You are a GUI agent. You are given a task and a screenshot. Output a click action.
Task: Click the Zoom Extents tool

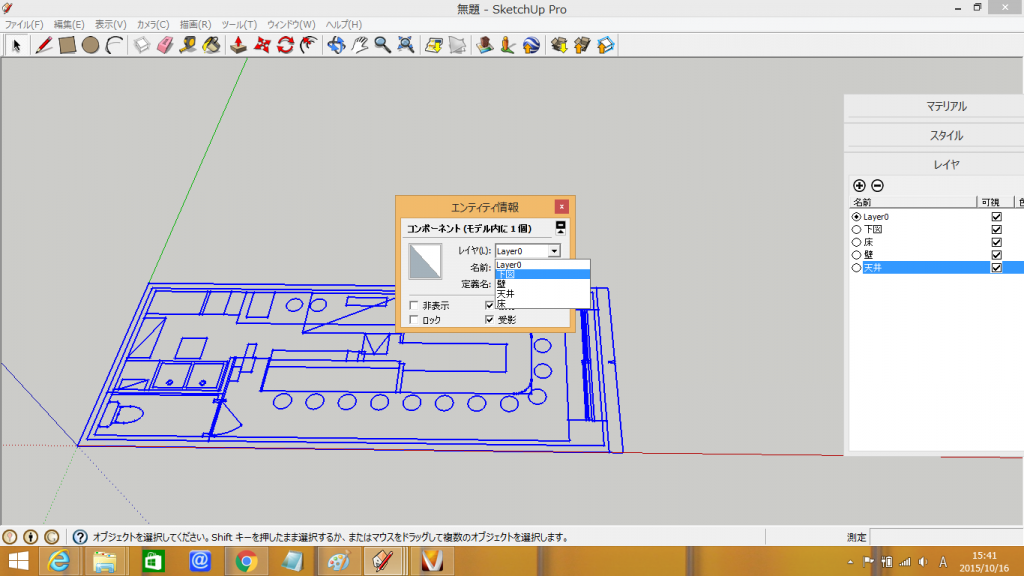[x=406, y=45]
